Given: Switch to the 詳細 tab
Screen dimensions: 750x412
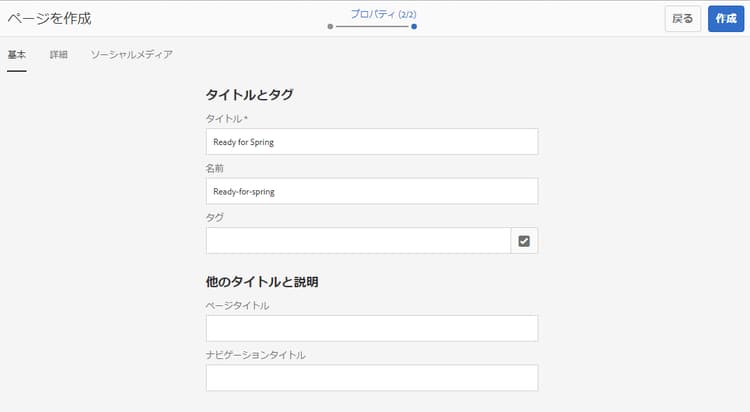Looking at the screenshot, I should tap(59, 55).
